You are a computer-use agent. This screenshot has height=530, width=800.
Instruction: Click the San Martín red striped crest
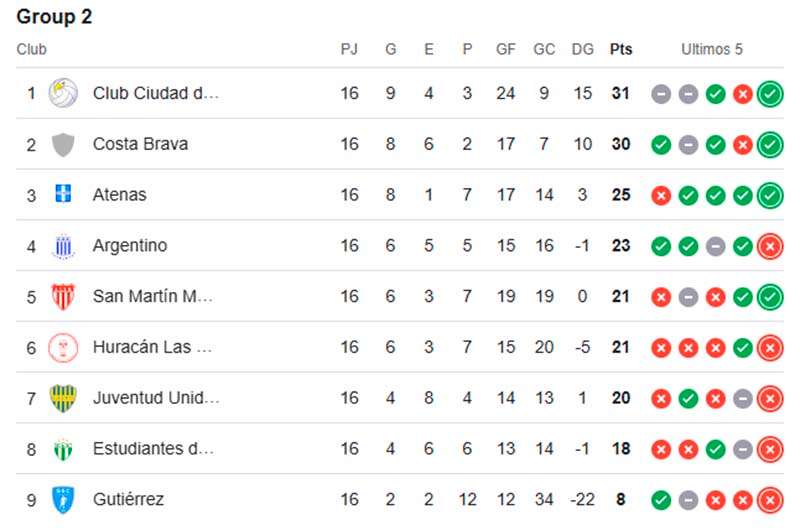(x=63, y=296)
